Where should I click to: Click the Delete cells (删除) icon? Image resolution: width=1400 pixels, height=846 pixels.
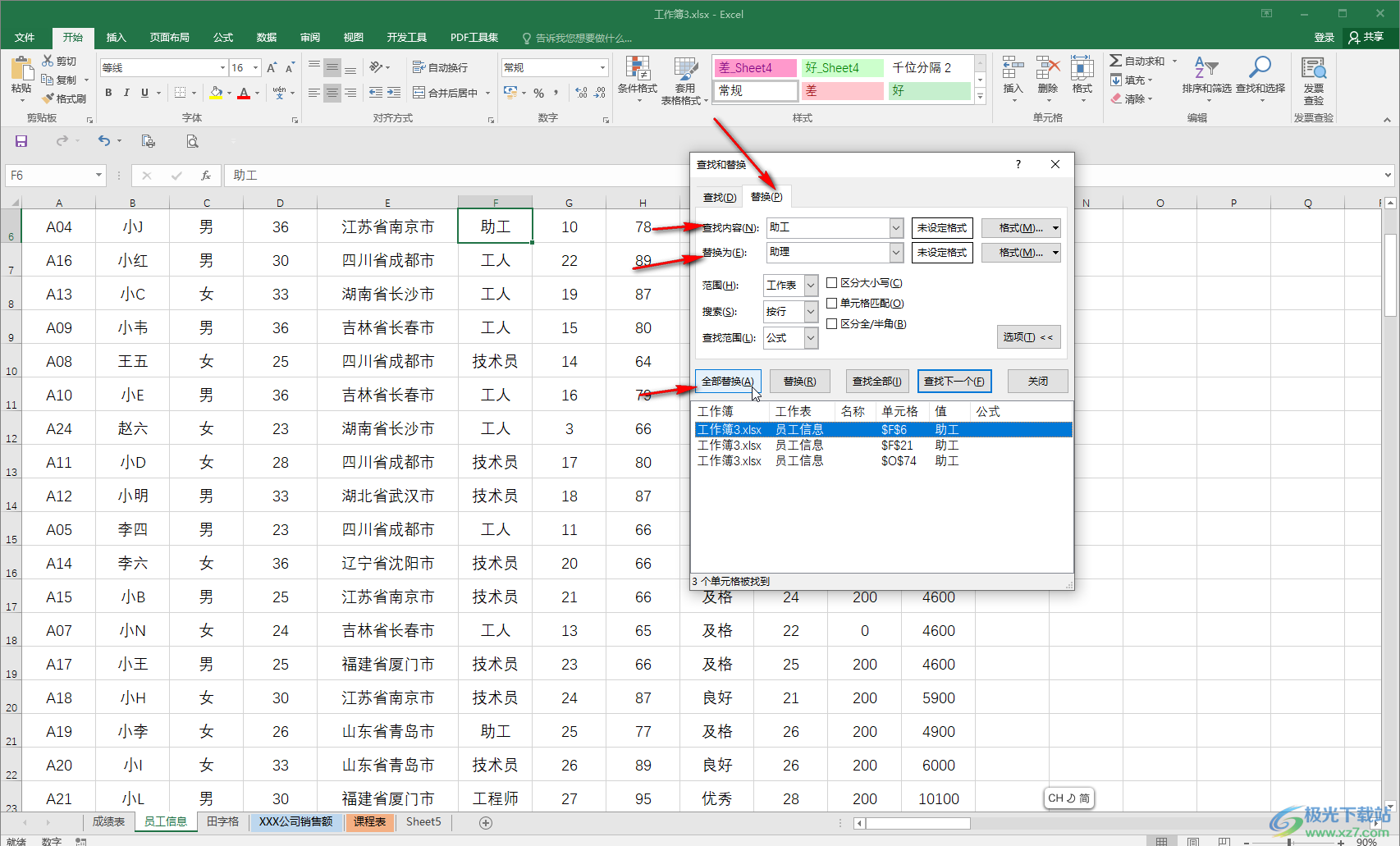[x=1048, y=69]
